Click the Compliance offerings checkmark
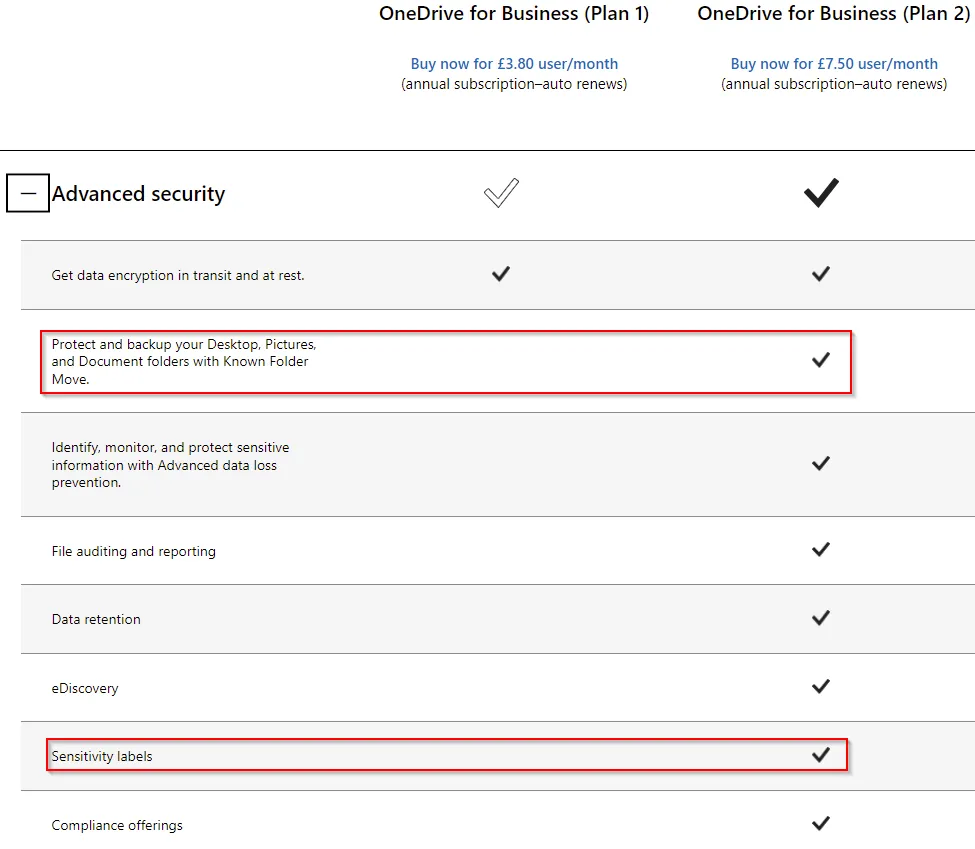The image size is (975, 849). [821, 823]
